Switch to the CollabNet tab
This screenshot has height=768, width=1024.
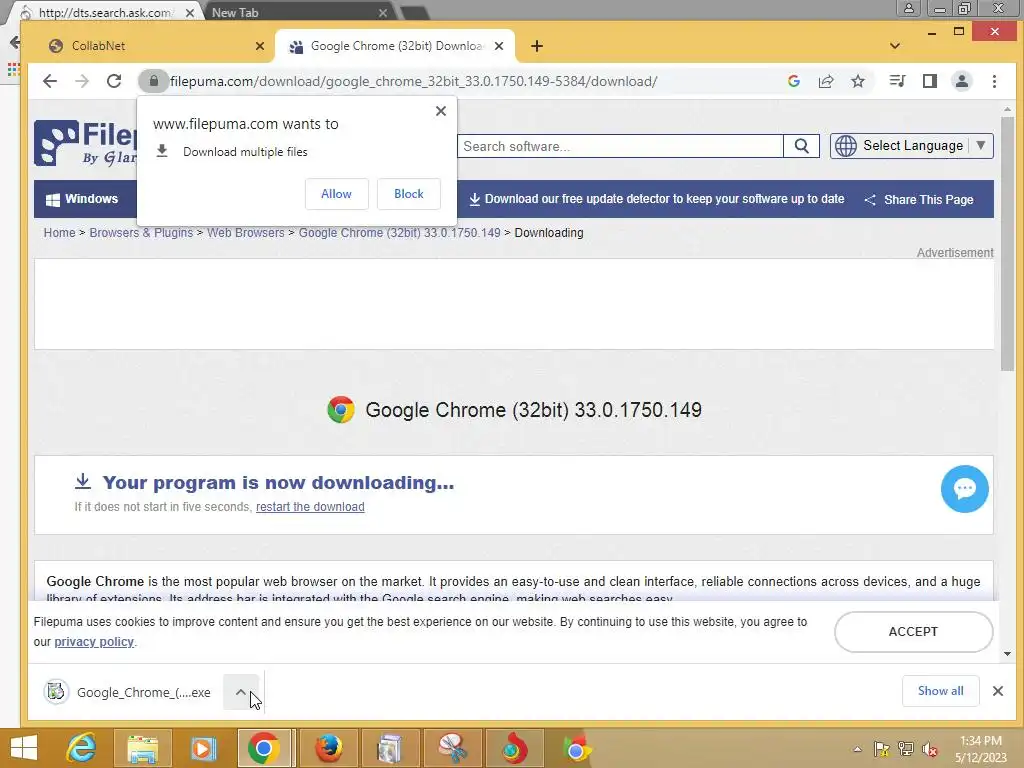pos(150,46)
